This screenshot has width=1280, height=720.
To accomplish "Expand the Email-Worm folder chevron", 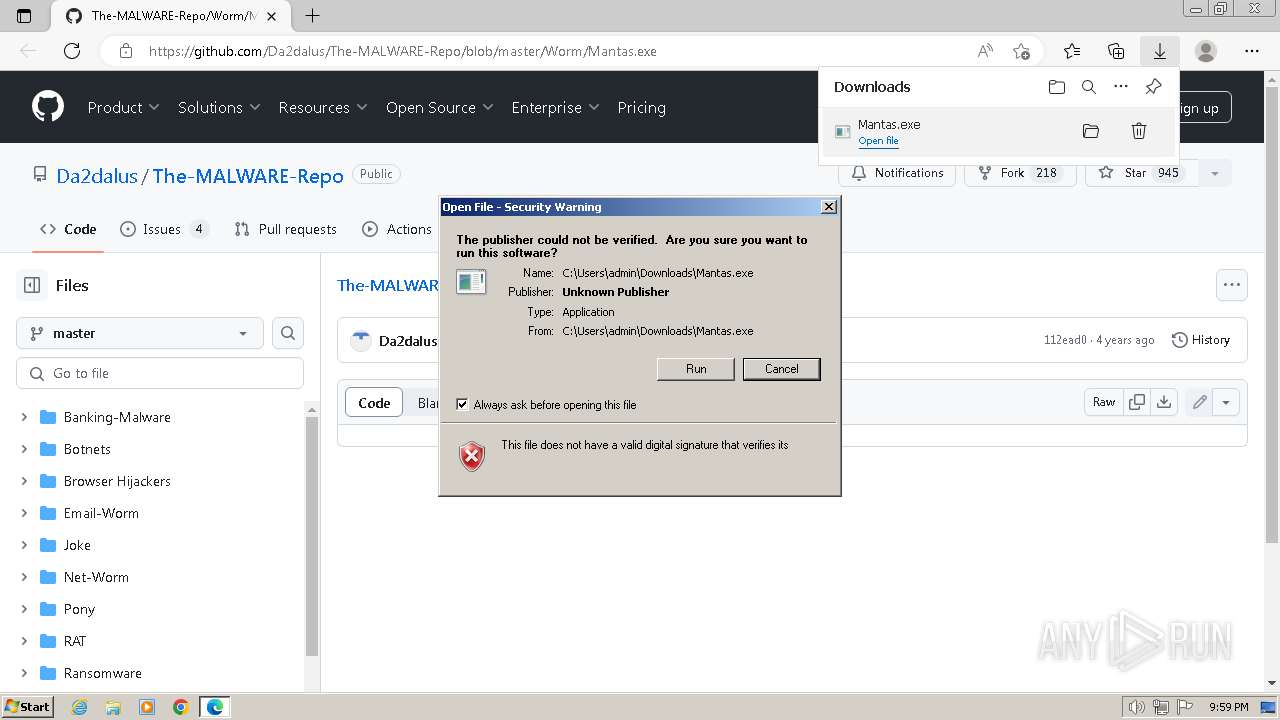I will (x=24, y=513).
